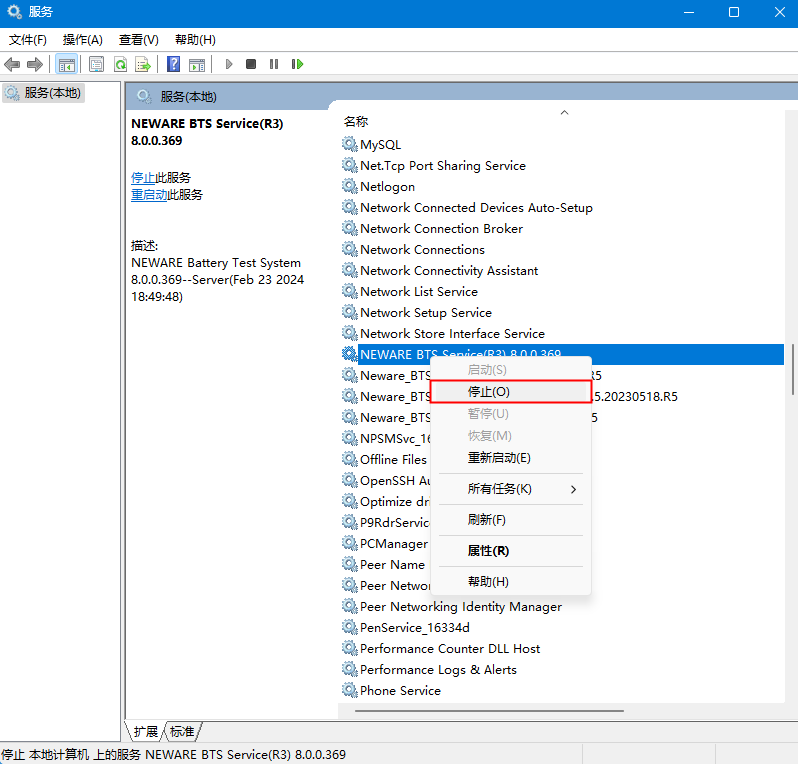The image size is (798, 764).
Task: Click the 重启动 link to restart service
Action: [x=149, y=194]
